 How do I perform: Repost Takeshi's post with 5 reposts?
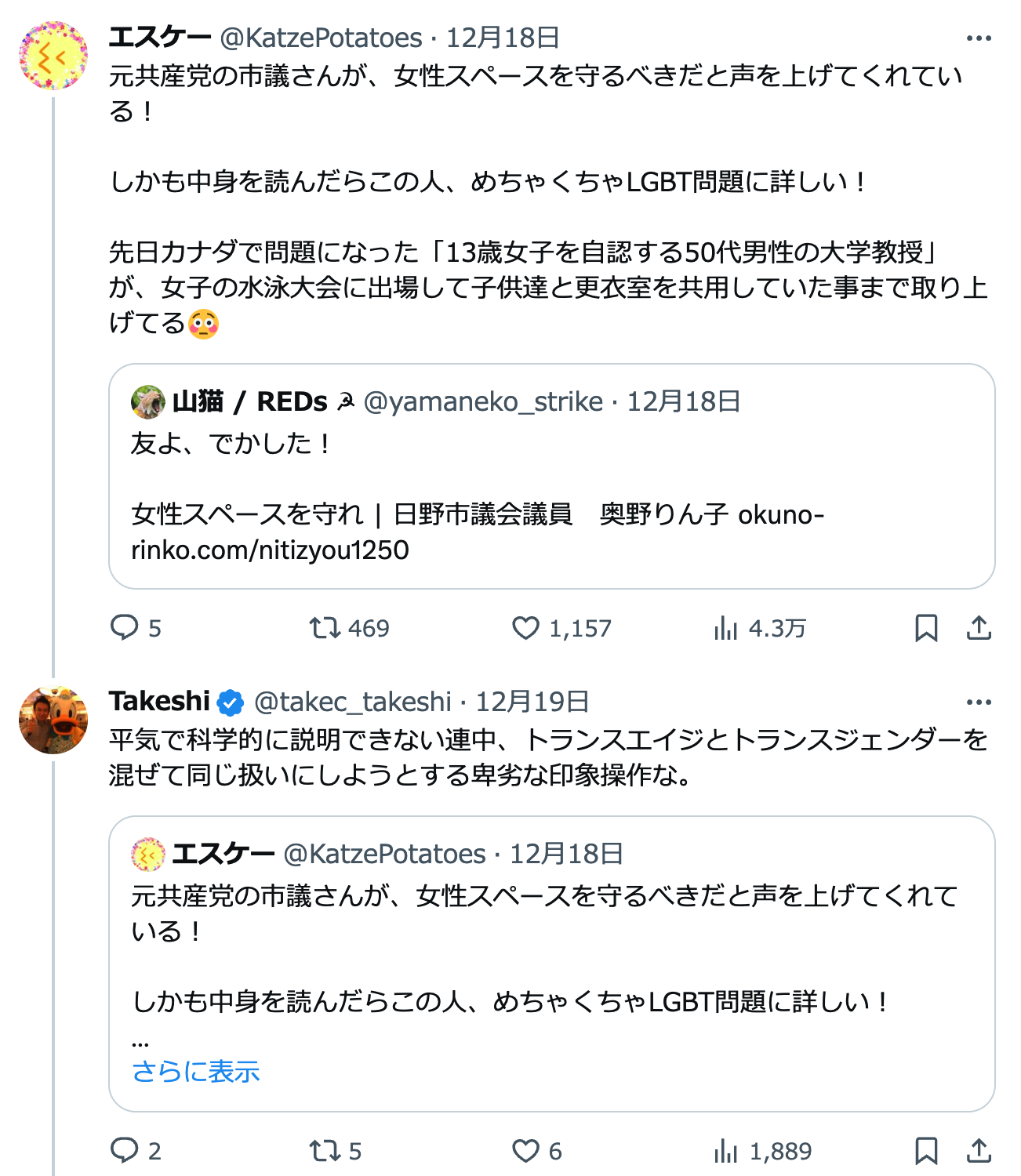click(324, 1151)
